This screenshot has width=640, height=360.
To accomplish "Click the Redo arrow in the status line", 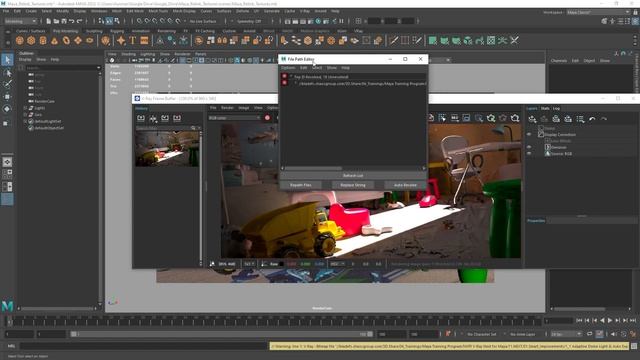I will click(x=79, y=21).
